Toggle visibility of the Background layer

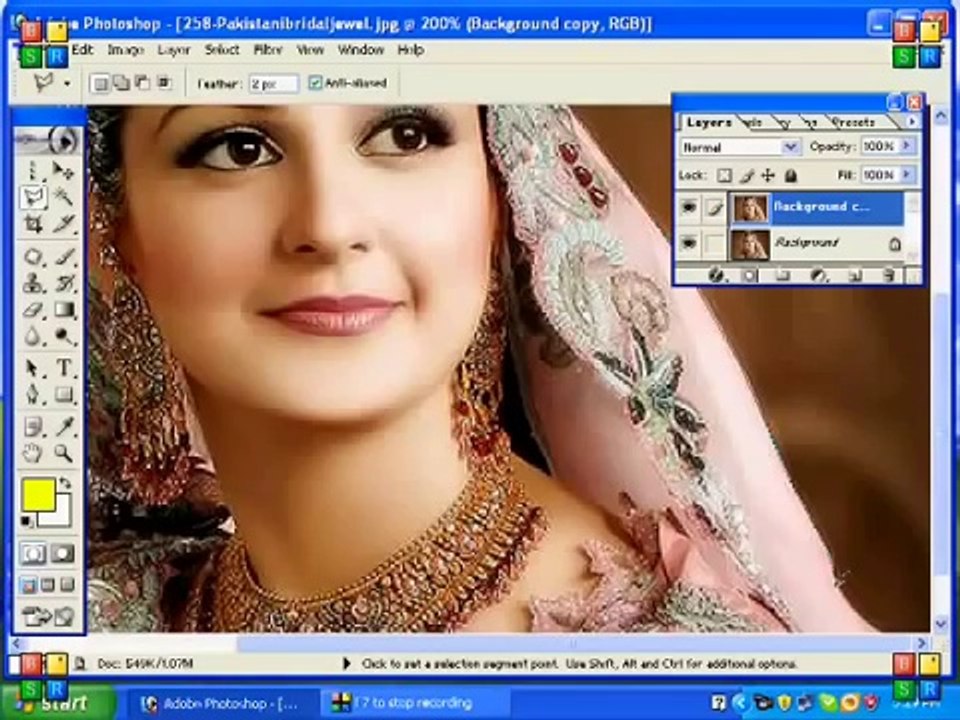point(689,243)
